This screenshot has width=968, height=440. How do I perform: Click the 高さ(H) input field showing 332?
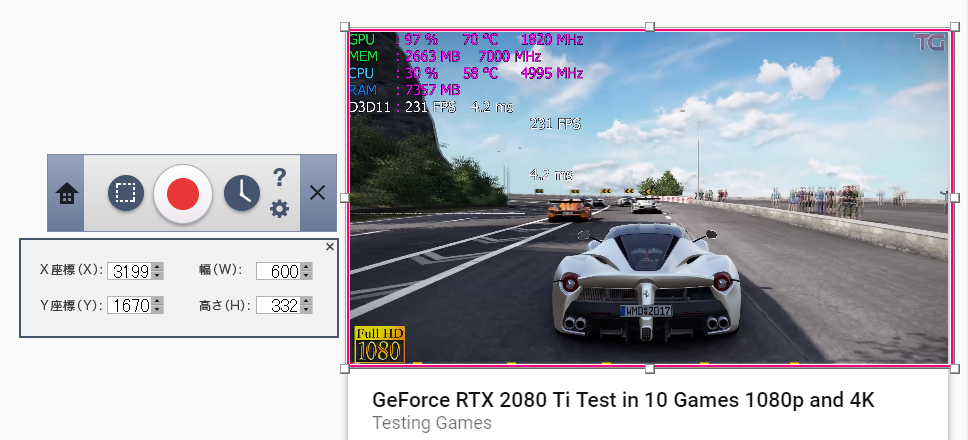click(278, 305)
